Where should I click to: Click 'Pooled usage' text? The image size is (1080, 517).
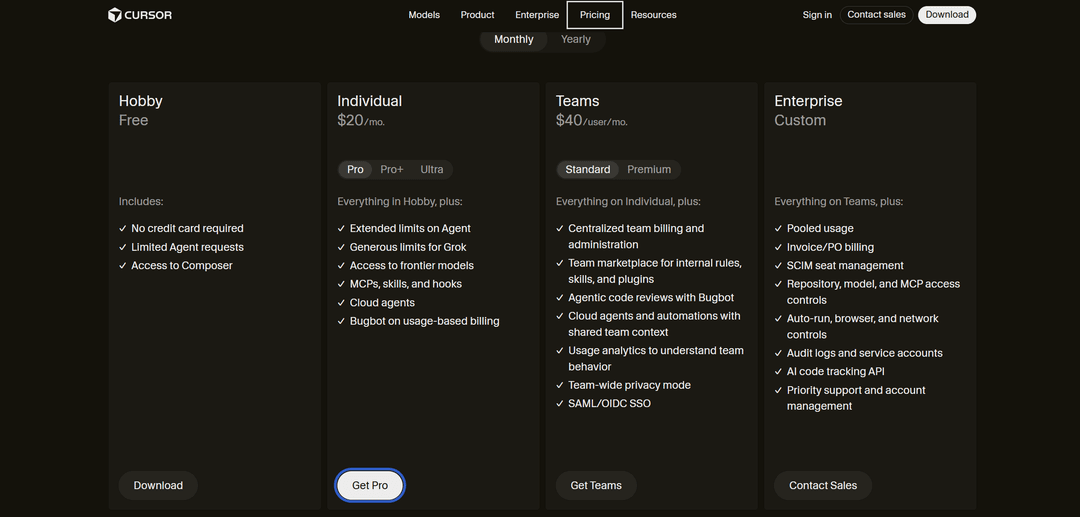coord(820,229)
